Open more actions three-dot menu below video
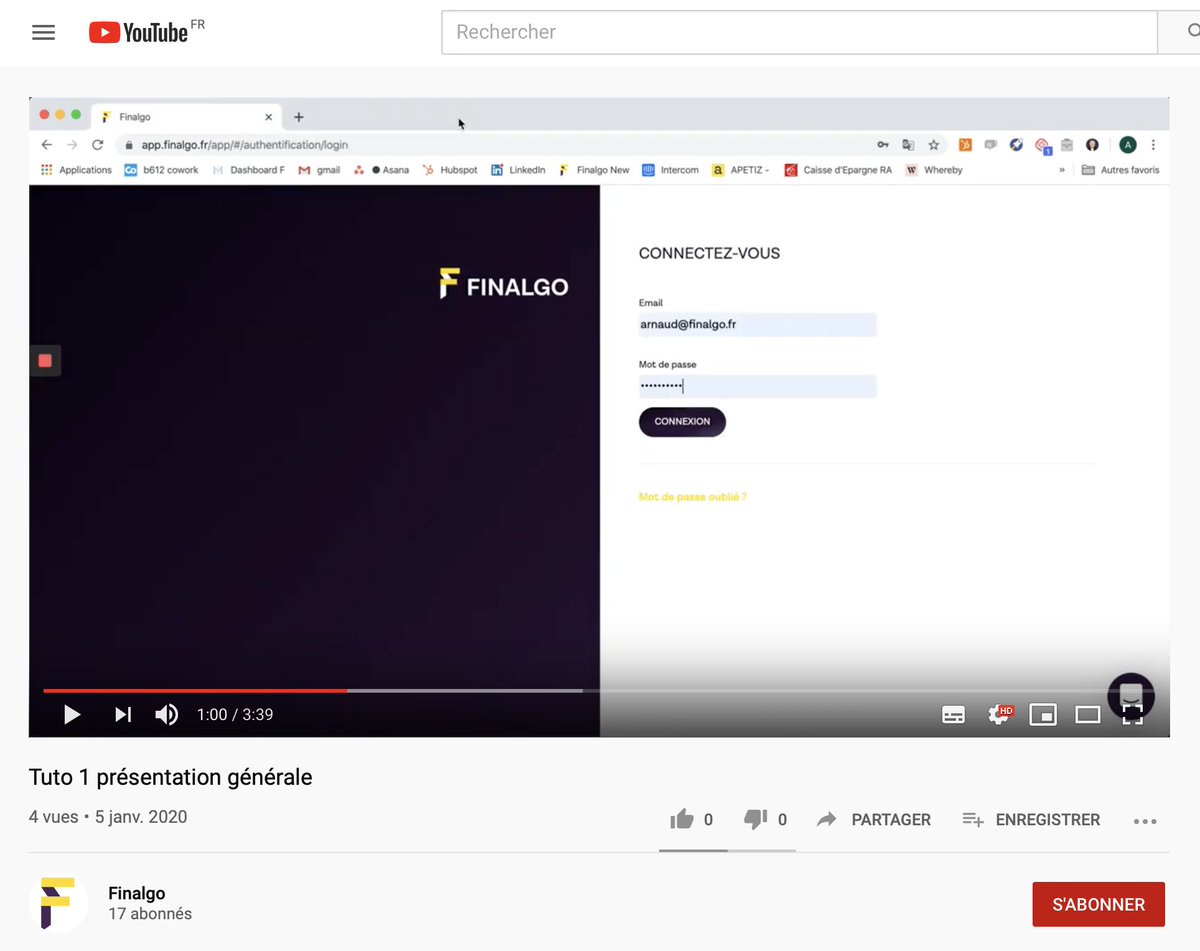1200x951 pixels. 1145,821
